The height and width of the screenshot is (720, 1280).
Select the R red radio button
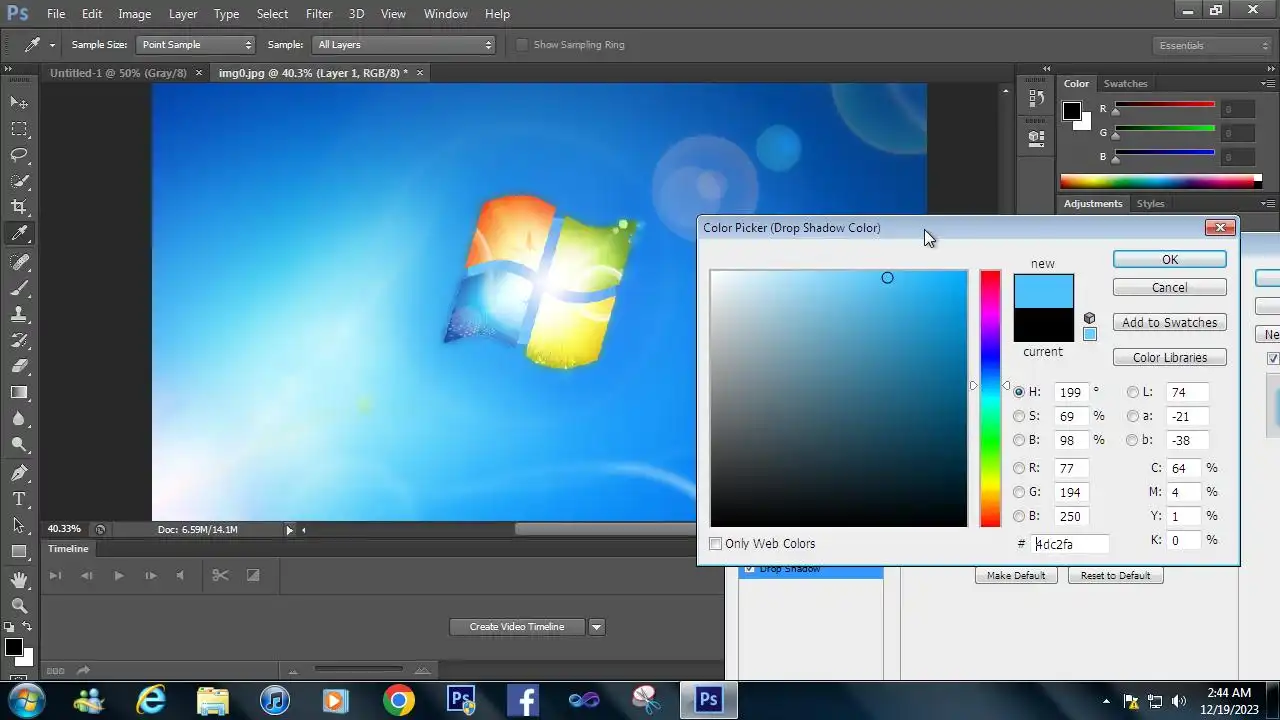(x=1019, y=468)
